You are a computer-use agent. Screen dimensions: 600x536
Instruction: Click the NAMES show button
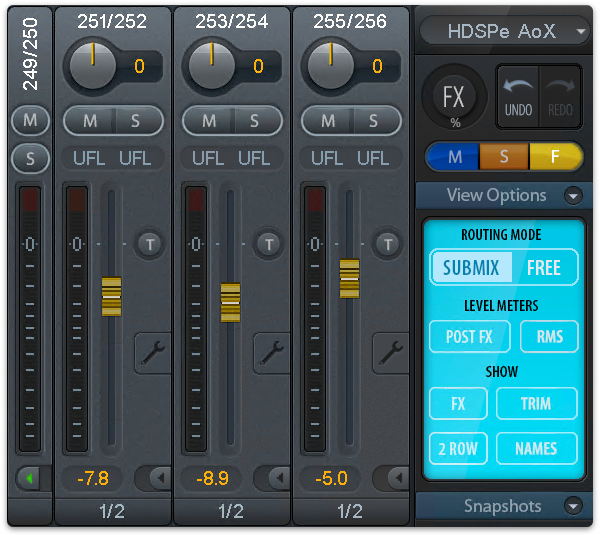point(536,448)
